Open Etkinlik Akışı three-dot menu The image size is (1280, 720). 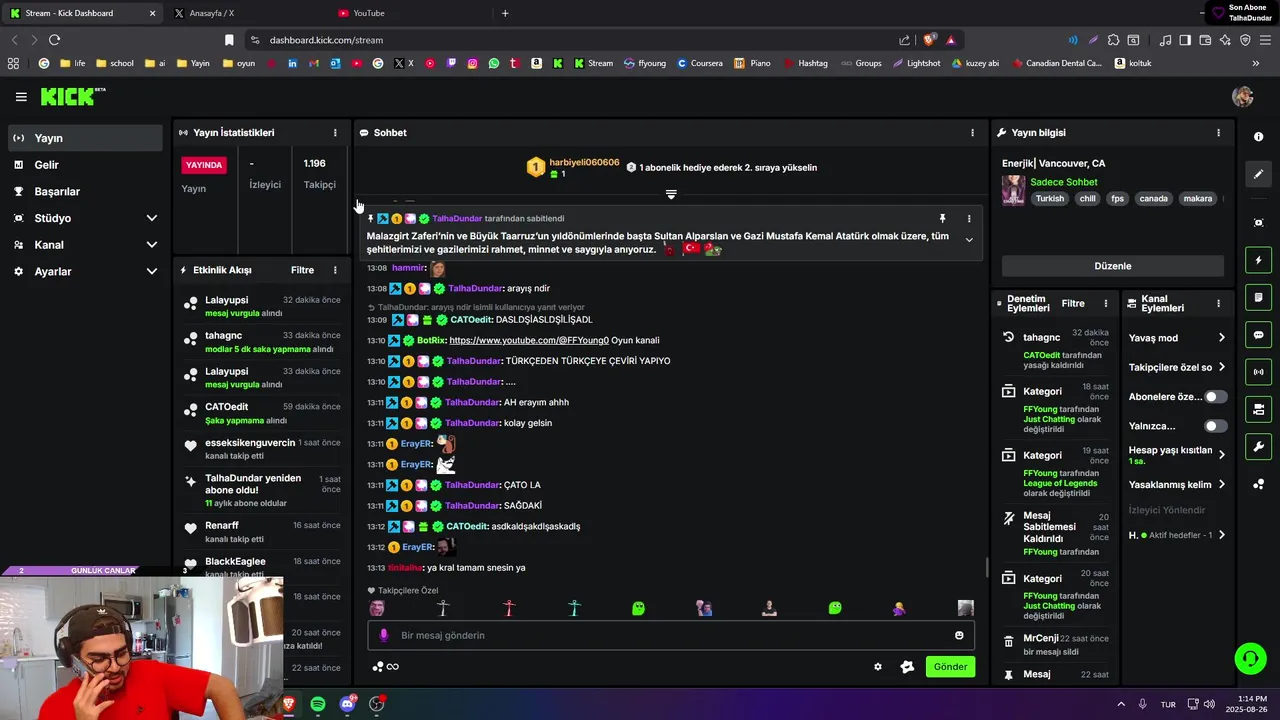(x=335, y=270)
